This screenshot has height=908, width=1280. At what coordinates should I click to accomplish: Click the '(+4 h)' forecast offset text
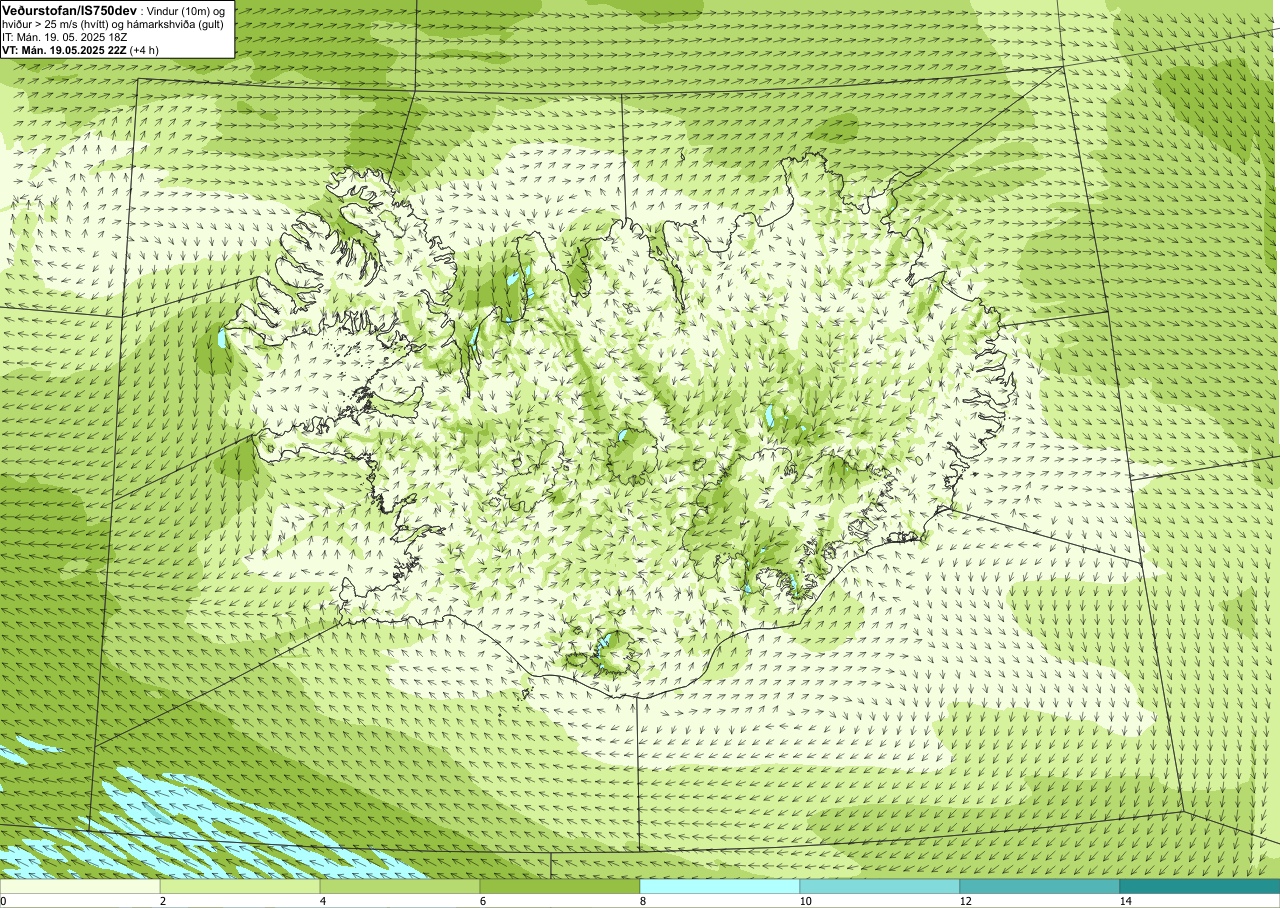[144, 50]
